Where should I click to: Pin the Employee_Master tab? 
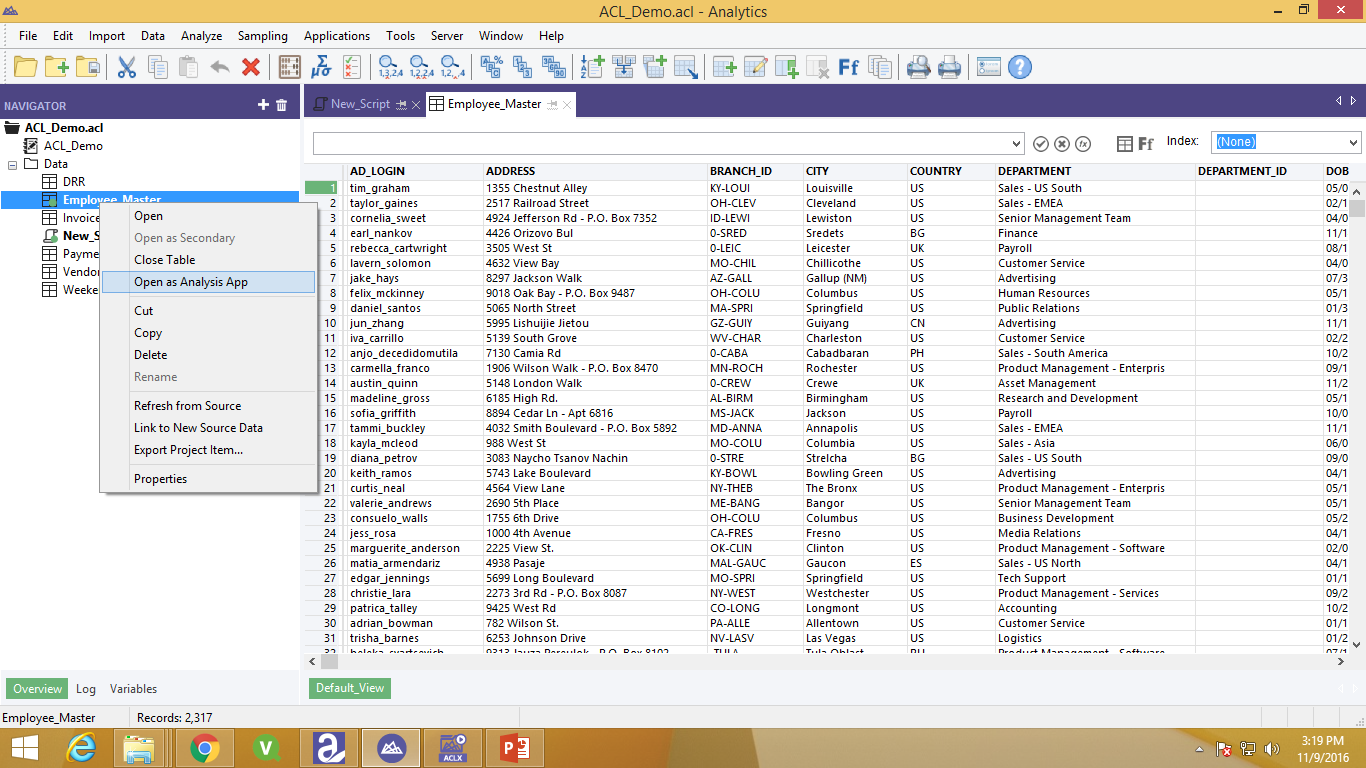552,105
